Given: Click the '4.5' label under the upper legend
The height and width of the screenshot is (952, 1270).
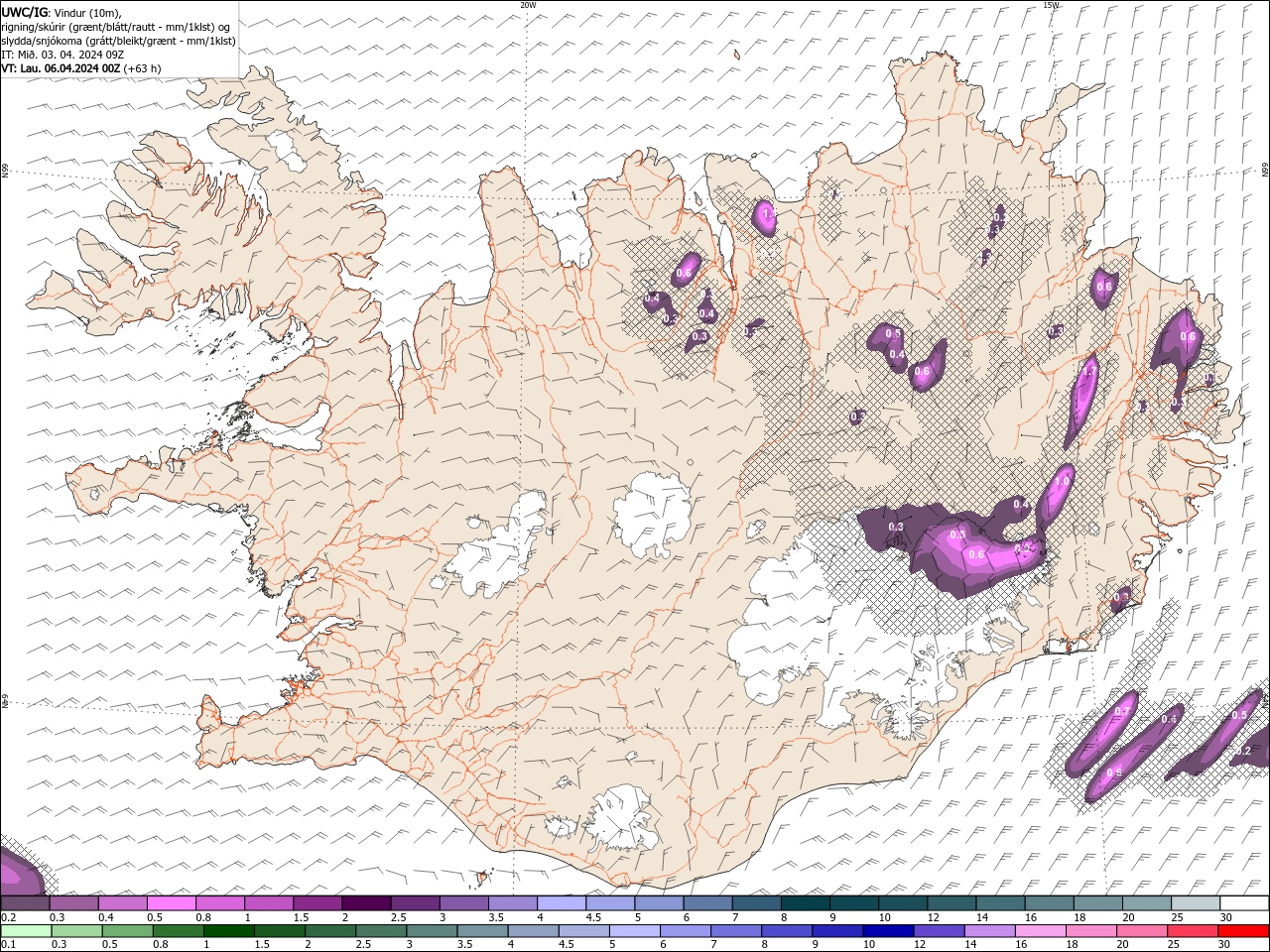Looking at the screenshot, I should tap(593, 917).
